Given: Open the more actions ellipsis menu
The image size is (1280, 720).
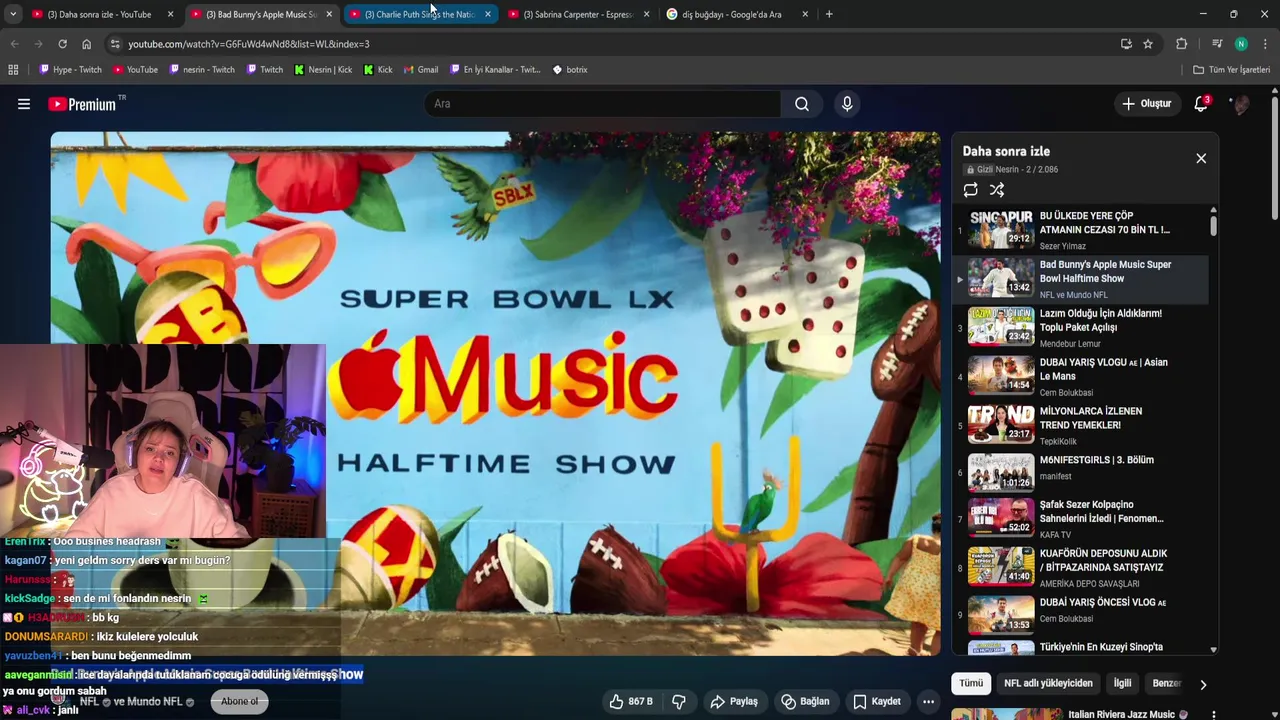Looking at the screenshot, I should tap(928, 701).
